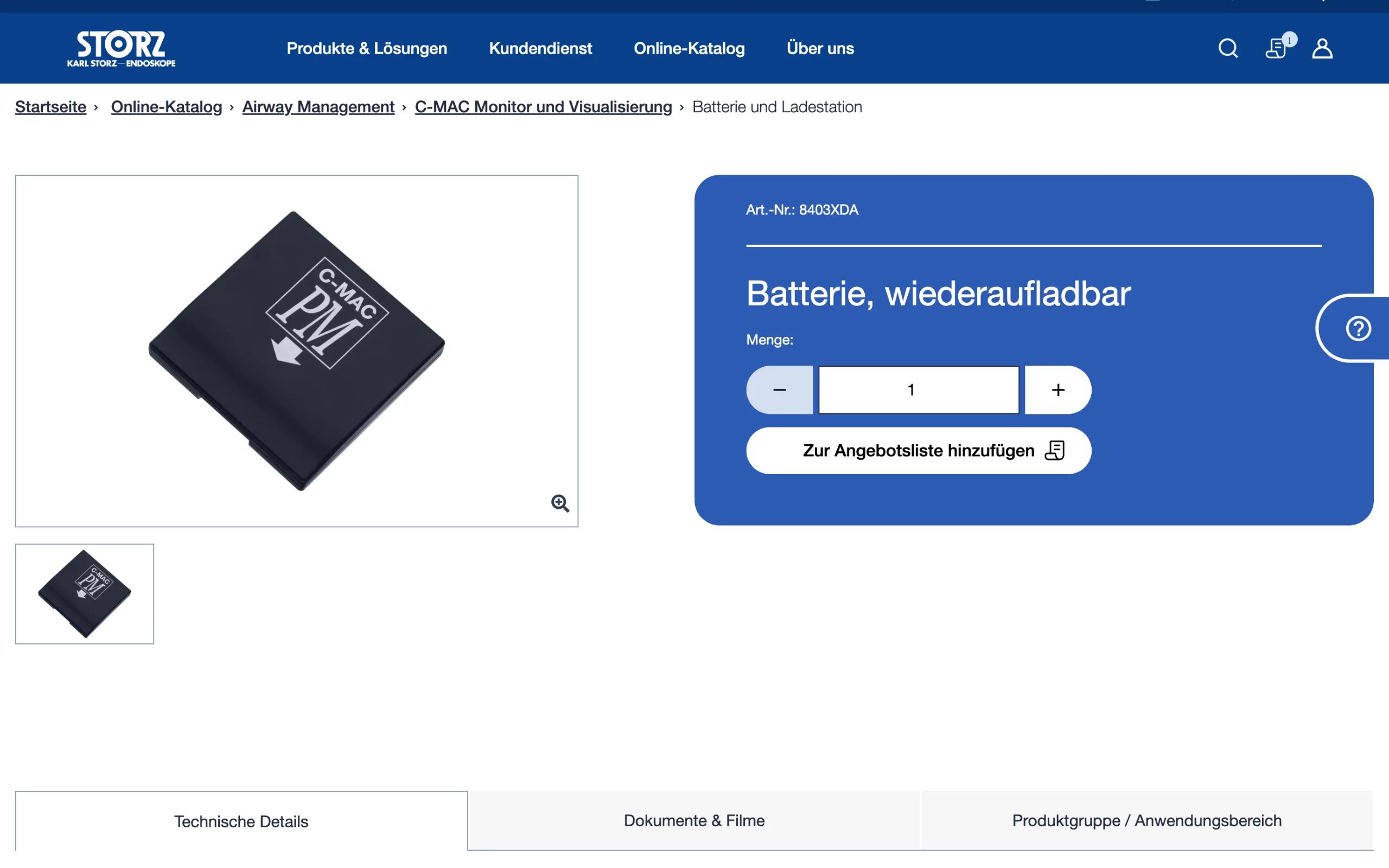
Task: Open Über uns menu
Action: click(x=820, y=48)
